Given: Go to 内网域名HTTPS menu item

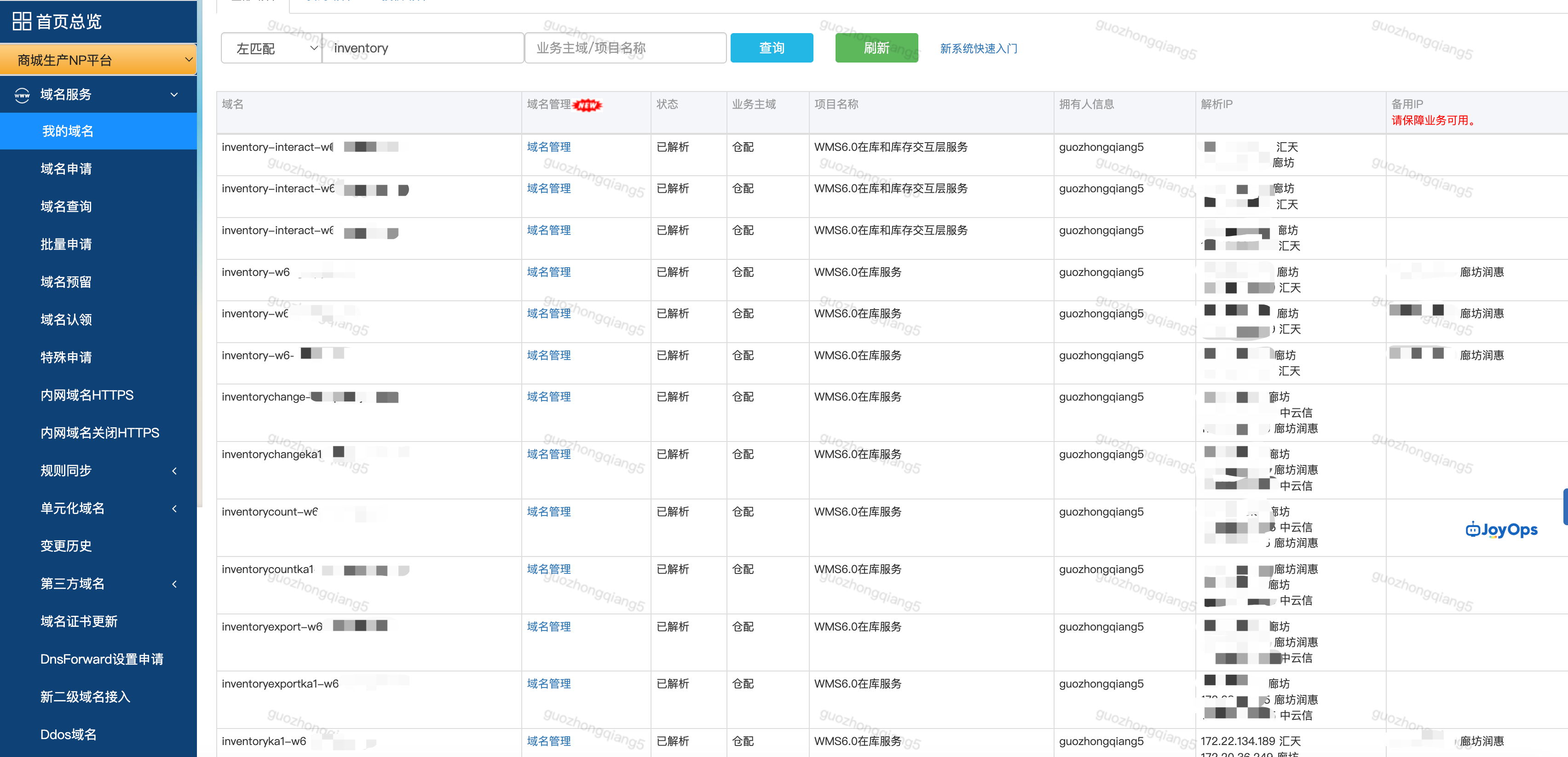Looking at the screenshot, I should [87, 396].
